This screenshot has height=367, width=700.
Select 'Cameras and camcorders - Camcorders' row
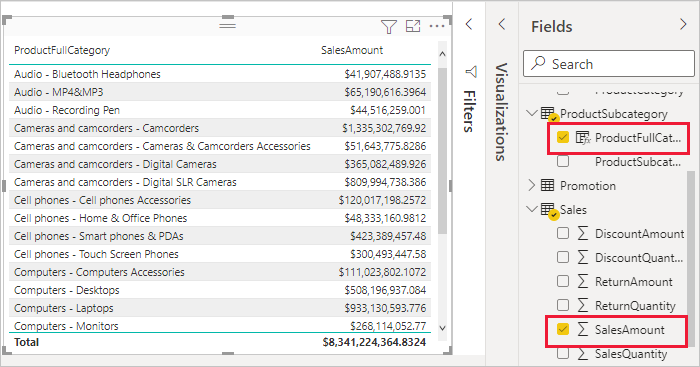coord(220,128)
